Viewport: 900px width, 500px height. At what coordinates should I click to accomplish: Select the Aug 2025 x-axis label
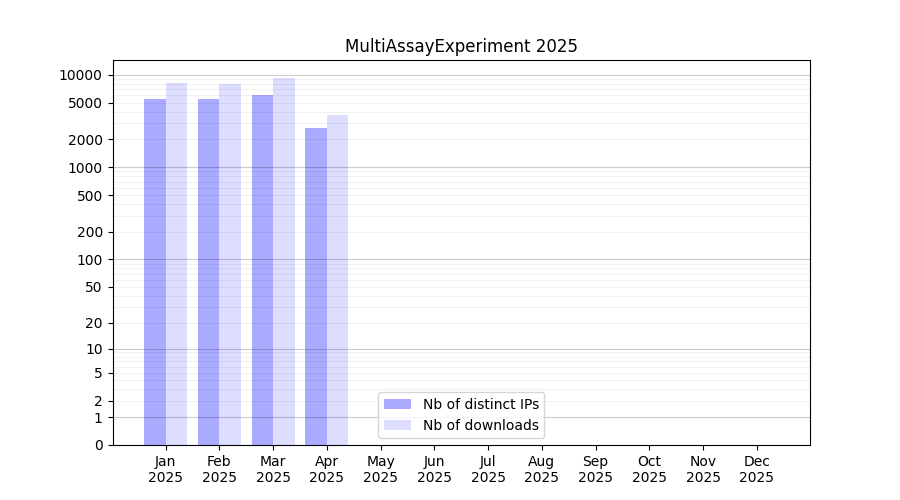click(541, 469)
